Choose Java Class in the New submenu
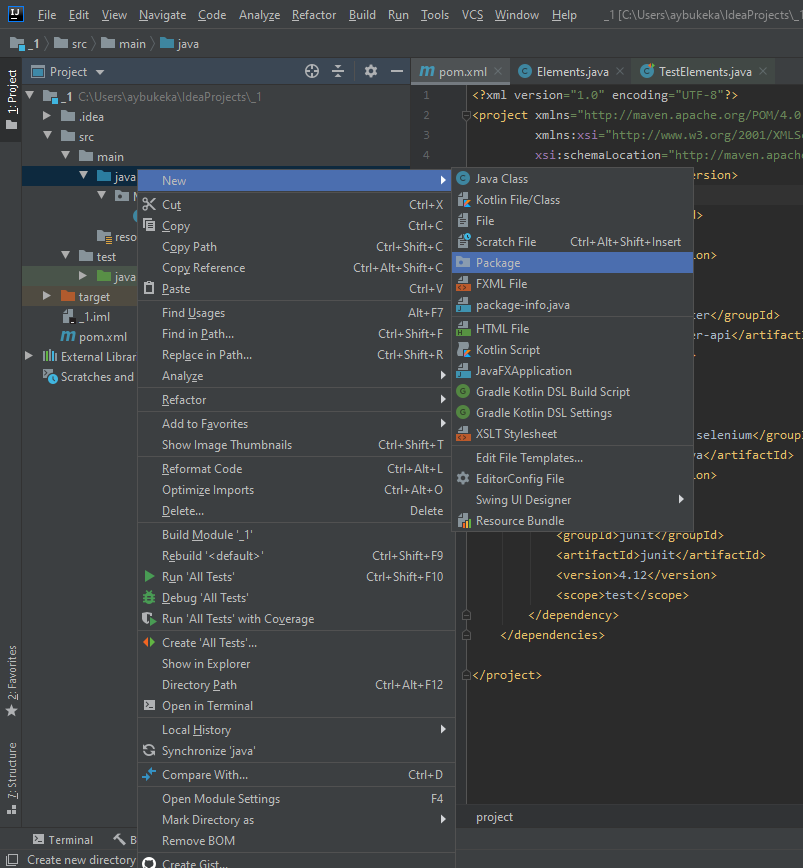 (x=572, y=179)
